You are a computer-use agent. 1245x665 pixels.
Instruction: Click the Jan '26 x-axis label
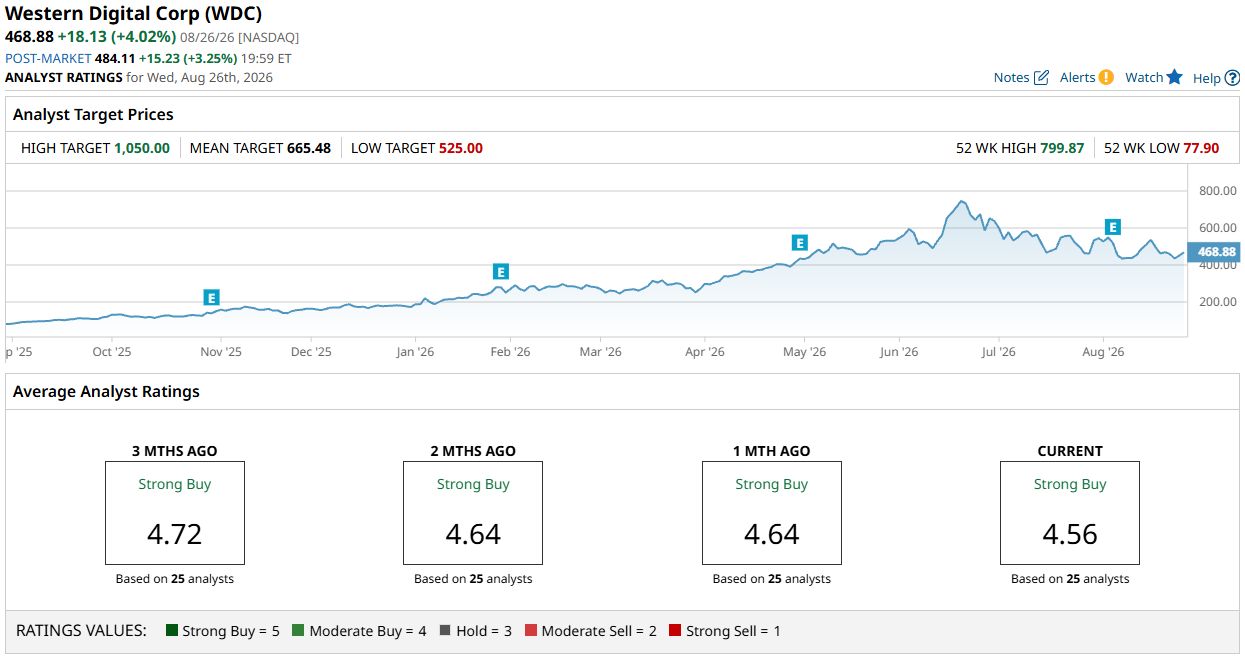[415, 352]
